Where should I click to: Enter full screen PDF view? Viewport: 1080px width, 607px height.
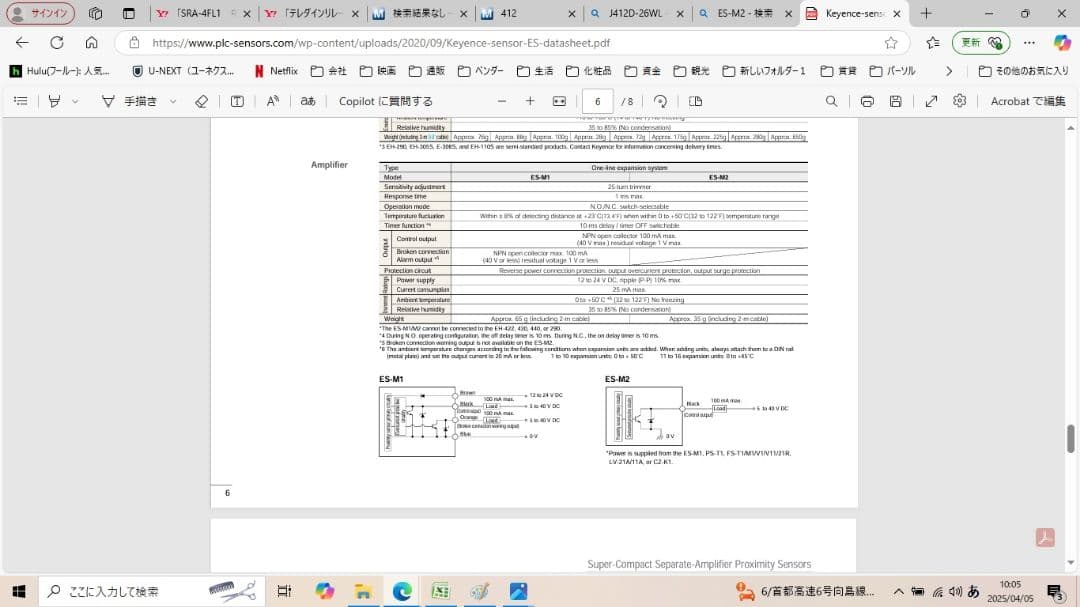931,101
